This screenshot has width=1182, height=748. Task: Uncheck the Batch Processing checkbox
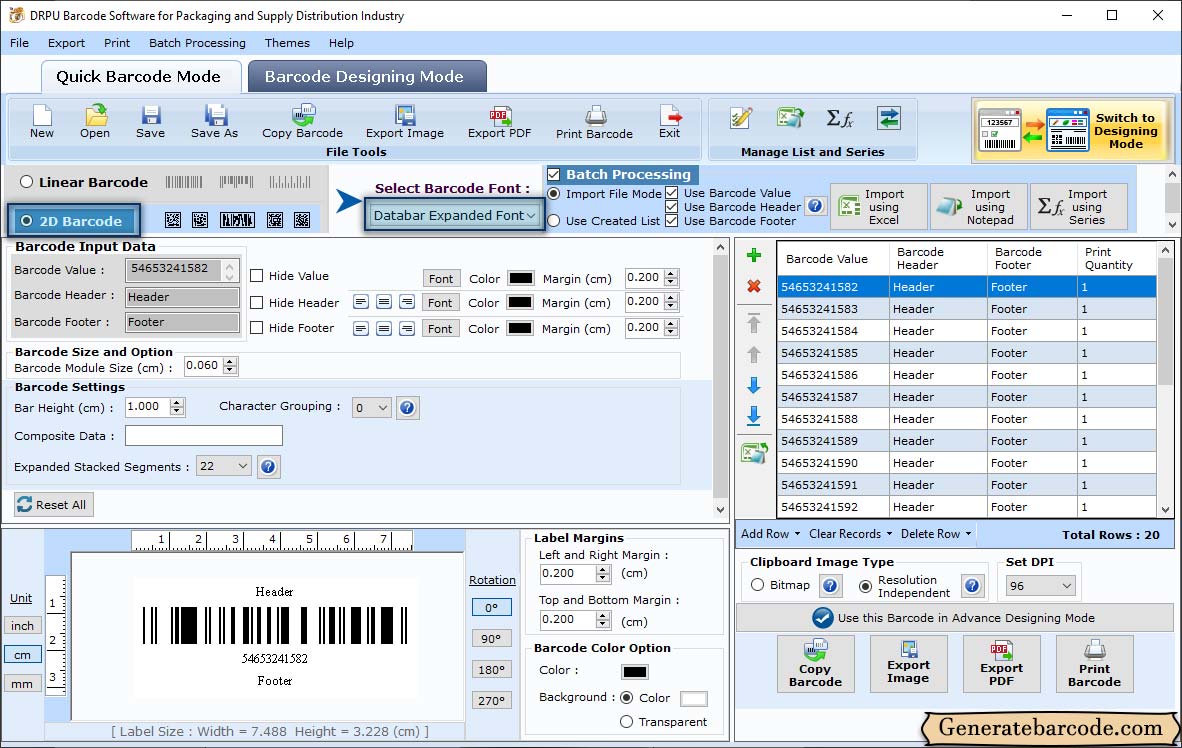(554, 174)
